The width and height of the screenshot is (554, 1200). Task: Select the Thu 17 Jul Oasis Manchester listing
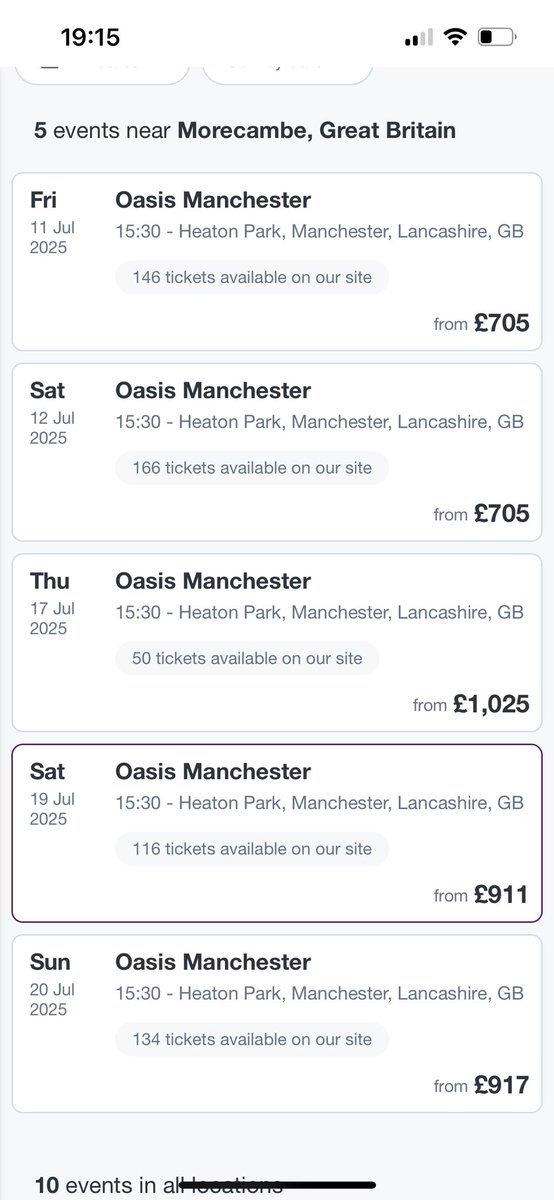point(277,643)
